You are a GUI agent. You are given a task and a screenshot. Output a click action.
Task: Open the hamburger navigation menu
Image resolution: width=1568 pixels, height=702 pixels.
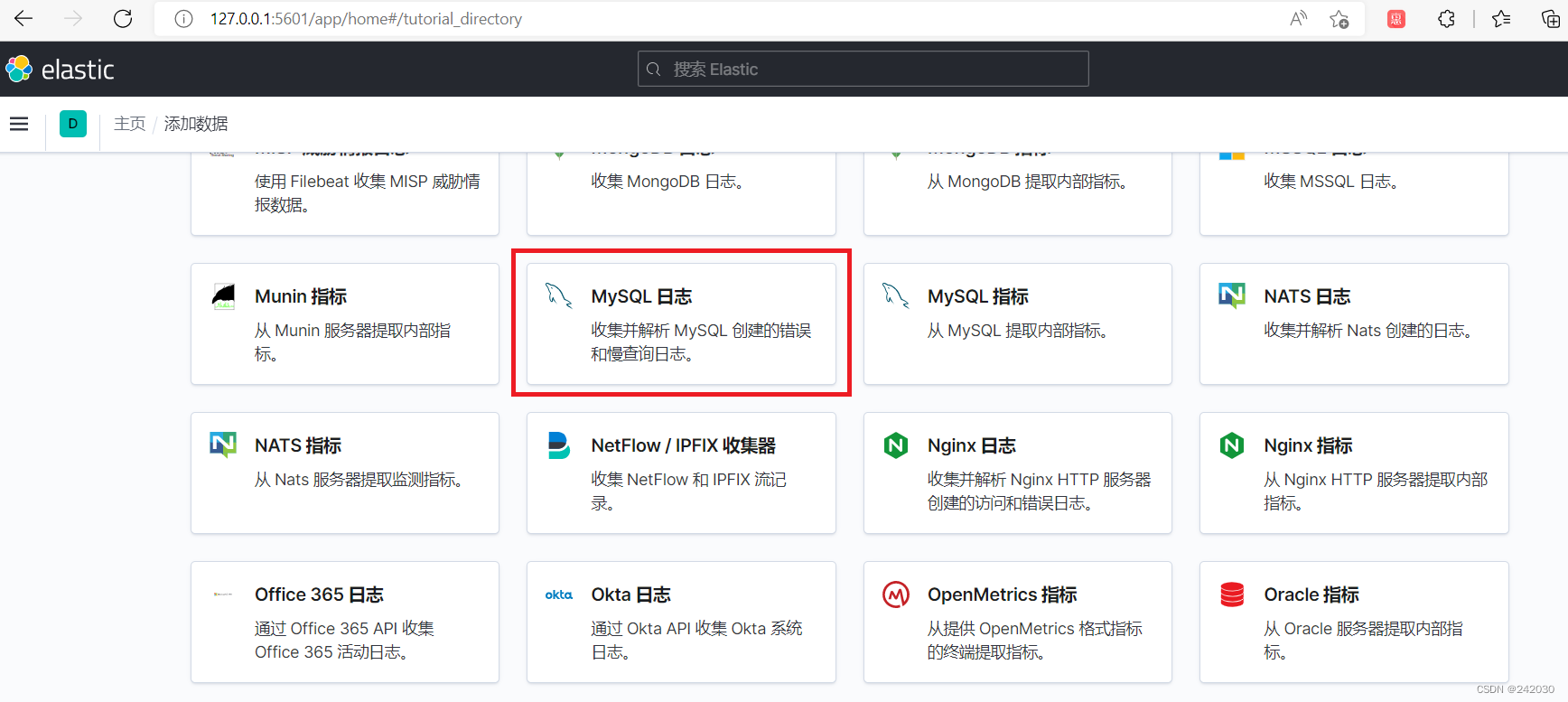coord(19,124)
